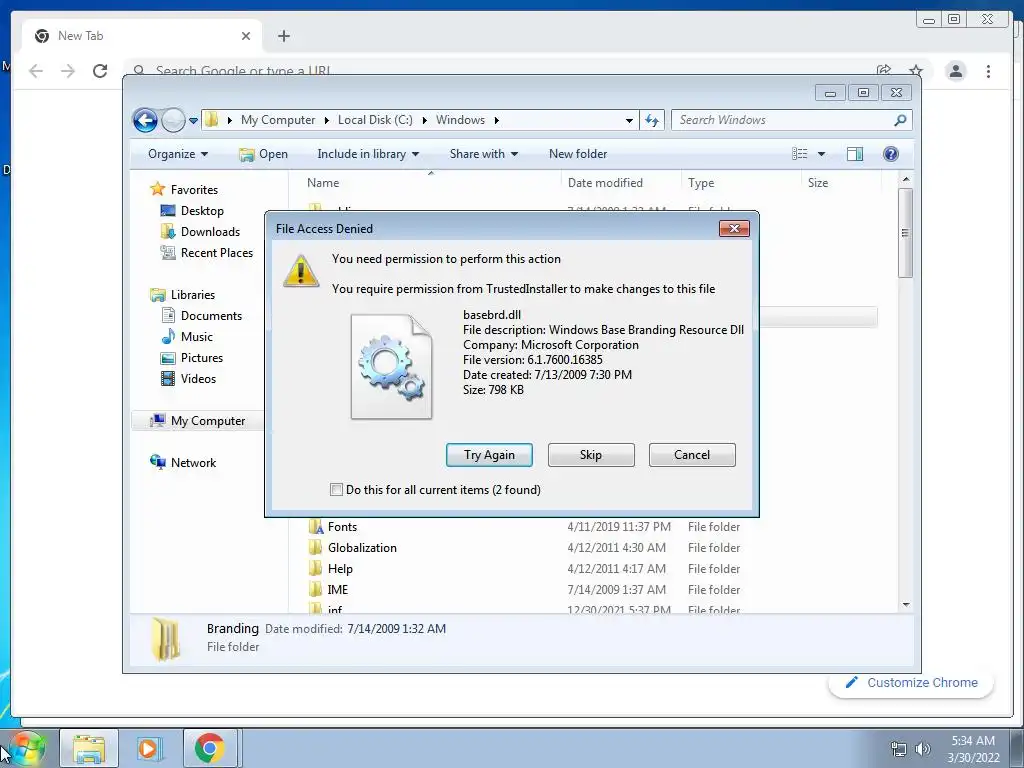Close the New Tab tab in Chrome
The height and width of the screenshot is (768, 1024).
246,37
